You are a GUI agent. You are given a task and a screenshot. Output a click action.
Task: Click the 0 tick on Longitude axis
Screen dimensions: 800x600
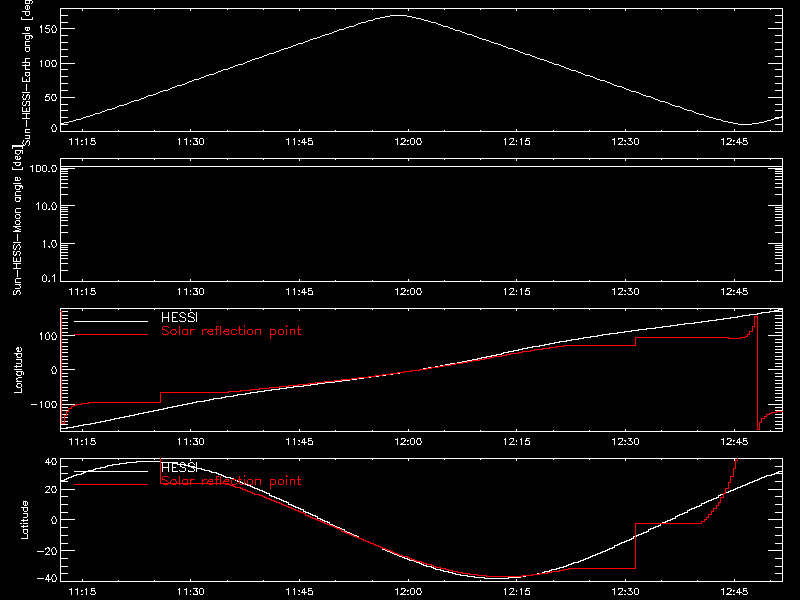(55, 370)
